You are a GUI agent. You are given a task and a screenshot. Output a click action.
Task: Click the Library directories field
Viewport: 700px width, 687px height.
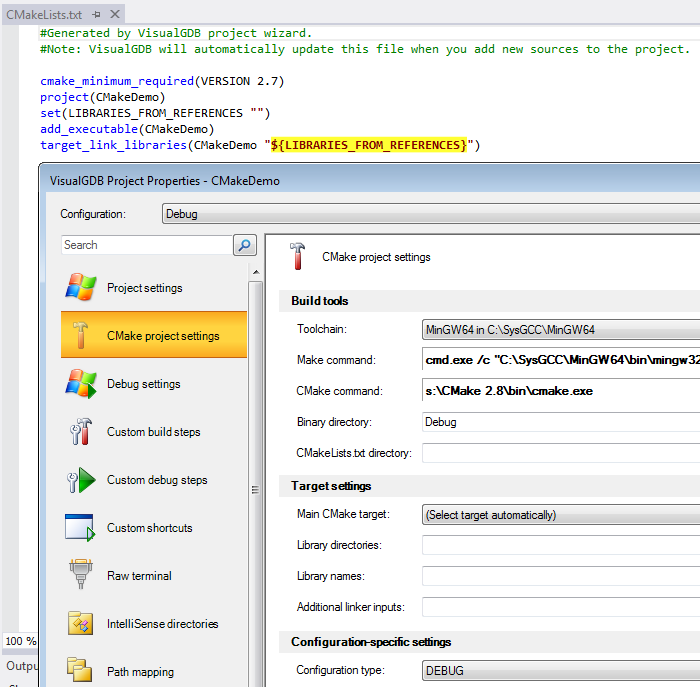tap(561, 545)
